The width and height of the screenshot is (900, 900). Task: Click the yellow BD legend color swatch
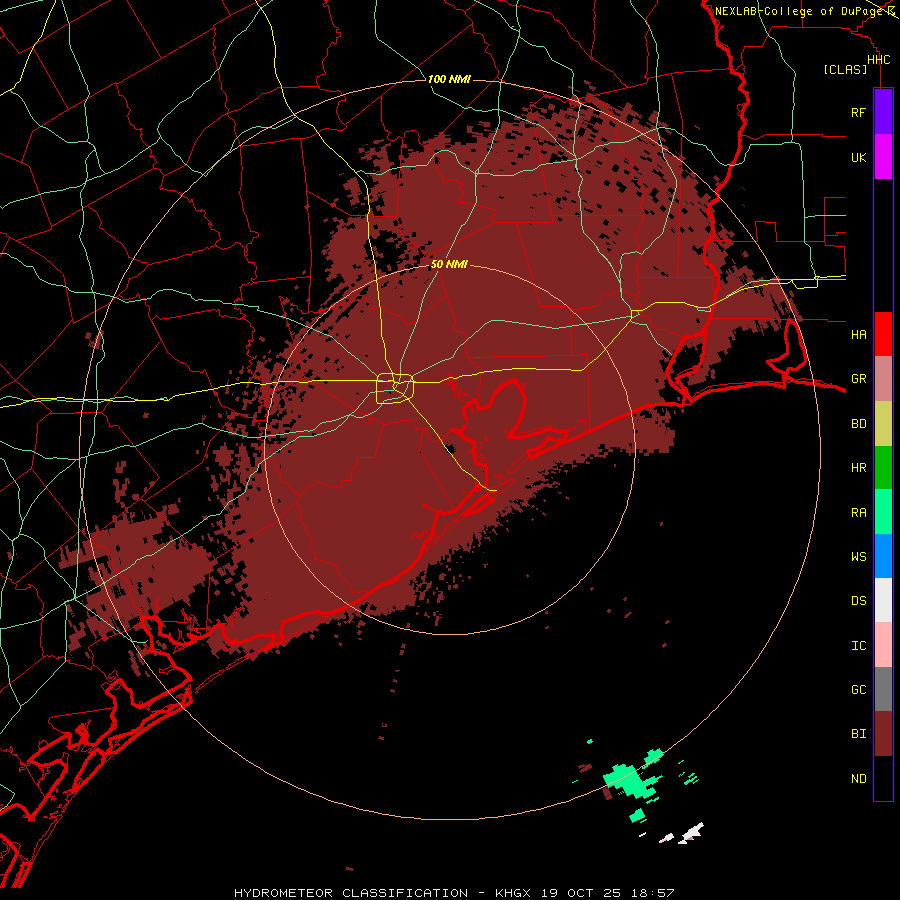click(x=883, y=424)
